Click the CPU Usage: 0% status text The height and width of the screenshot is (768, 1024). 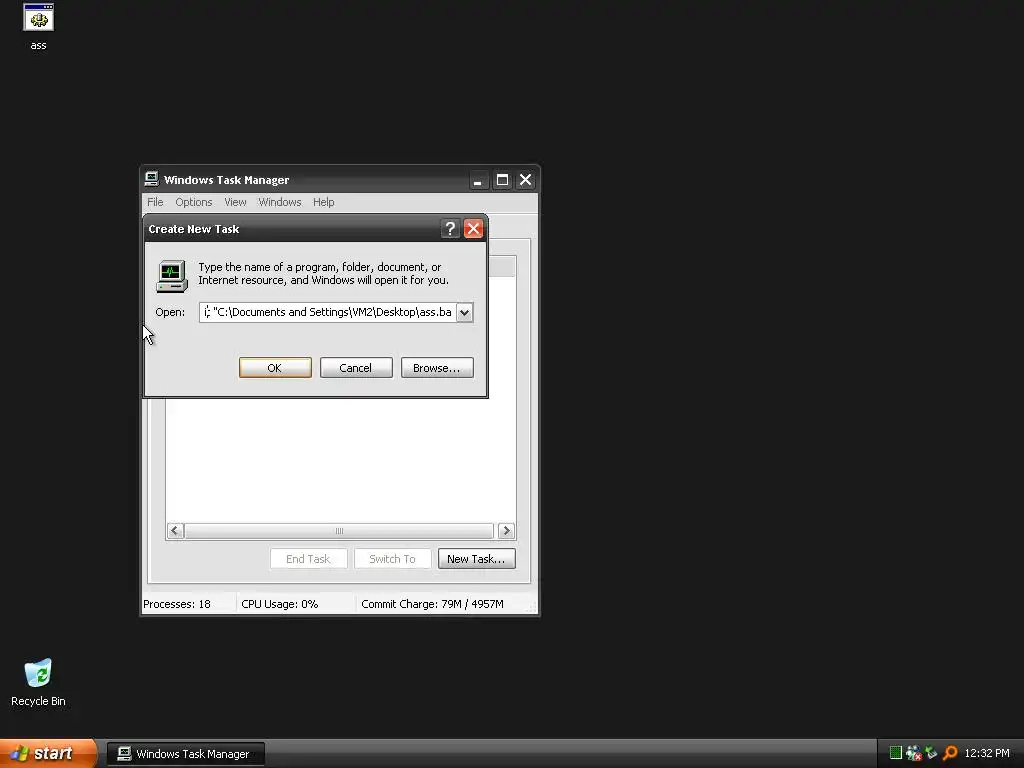[280, 604]
